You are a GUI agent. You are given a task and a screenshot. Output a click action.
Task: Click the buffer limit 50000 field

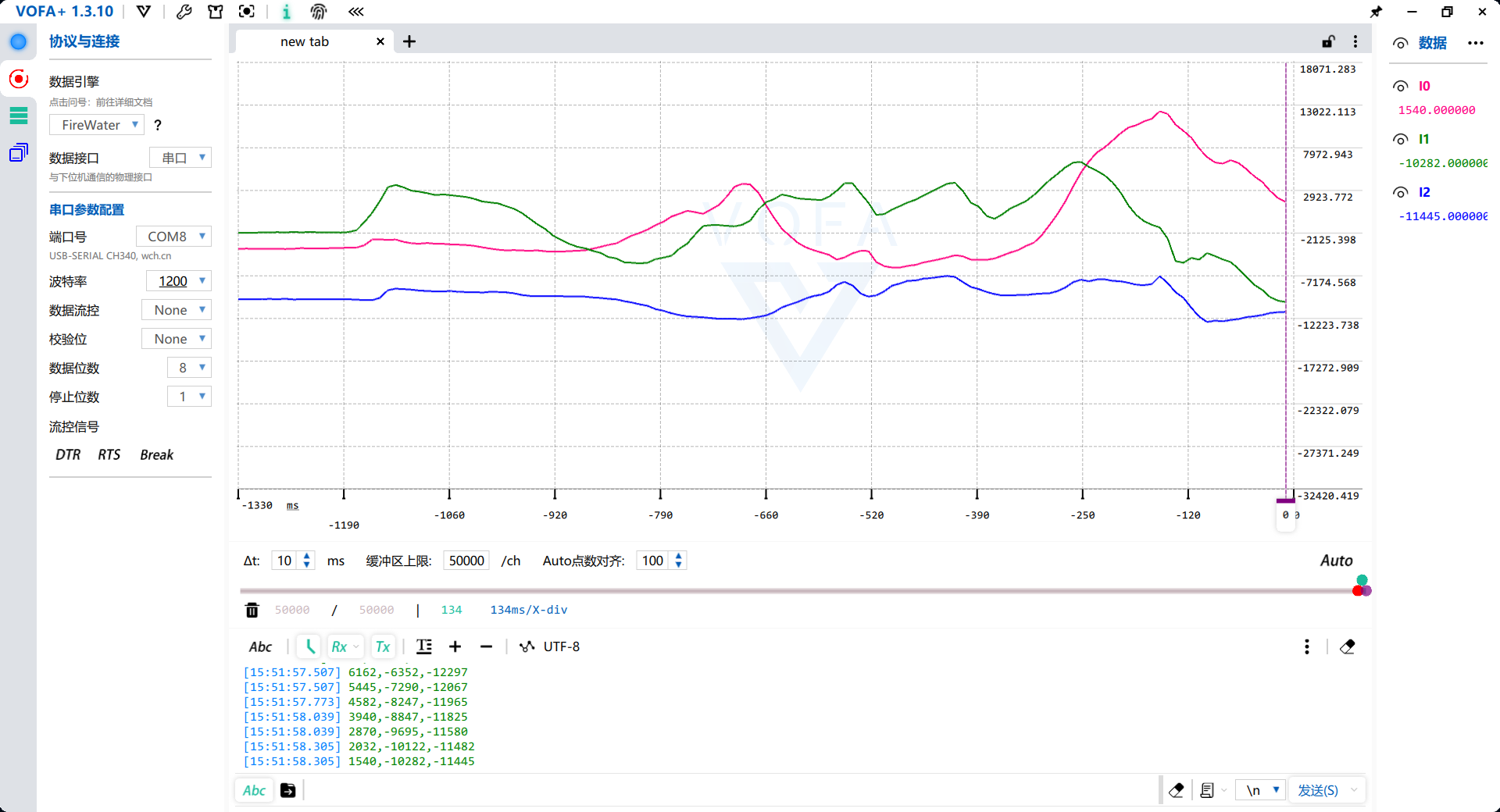click(466, 561)
